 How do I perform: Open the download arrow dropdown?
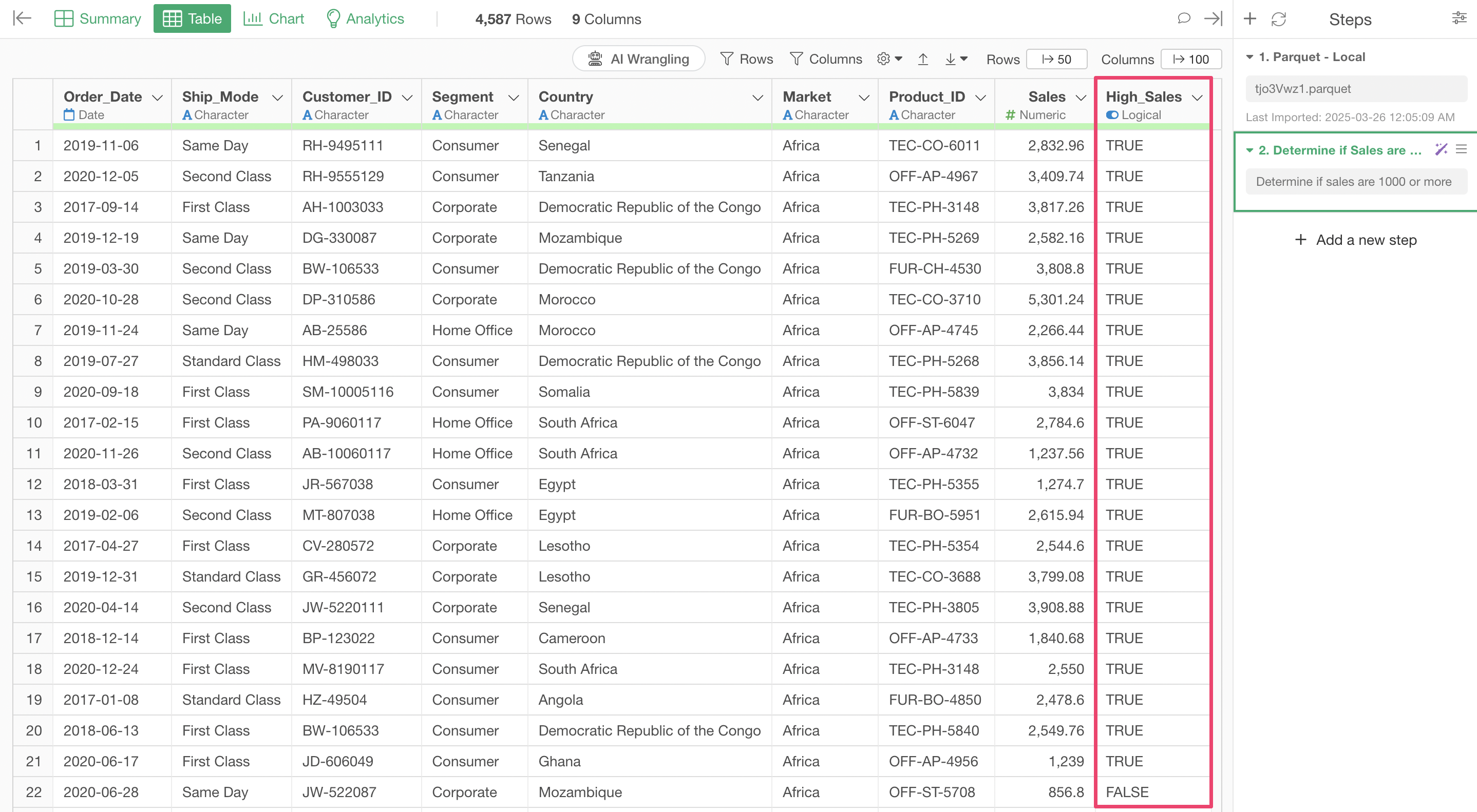tap(956, 59)
